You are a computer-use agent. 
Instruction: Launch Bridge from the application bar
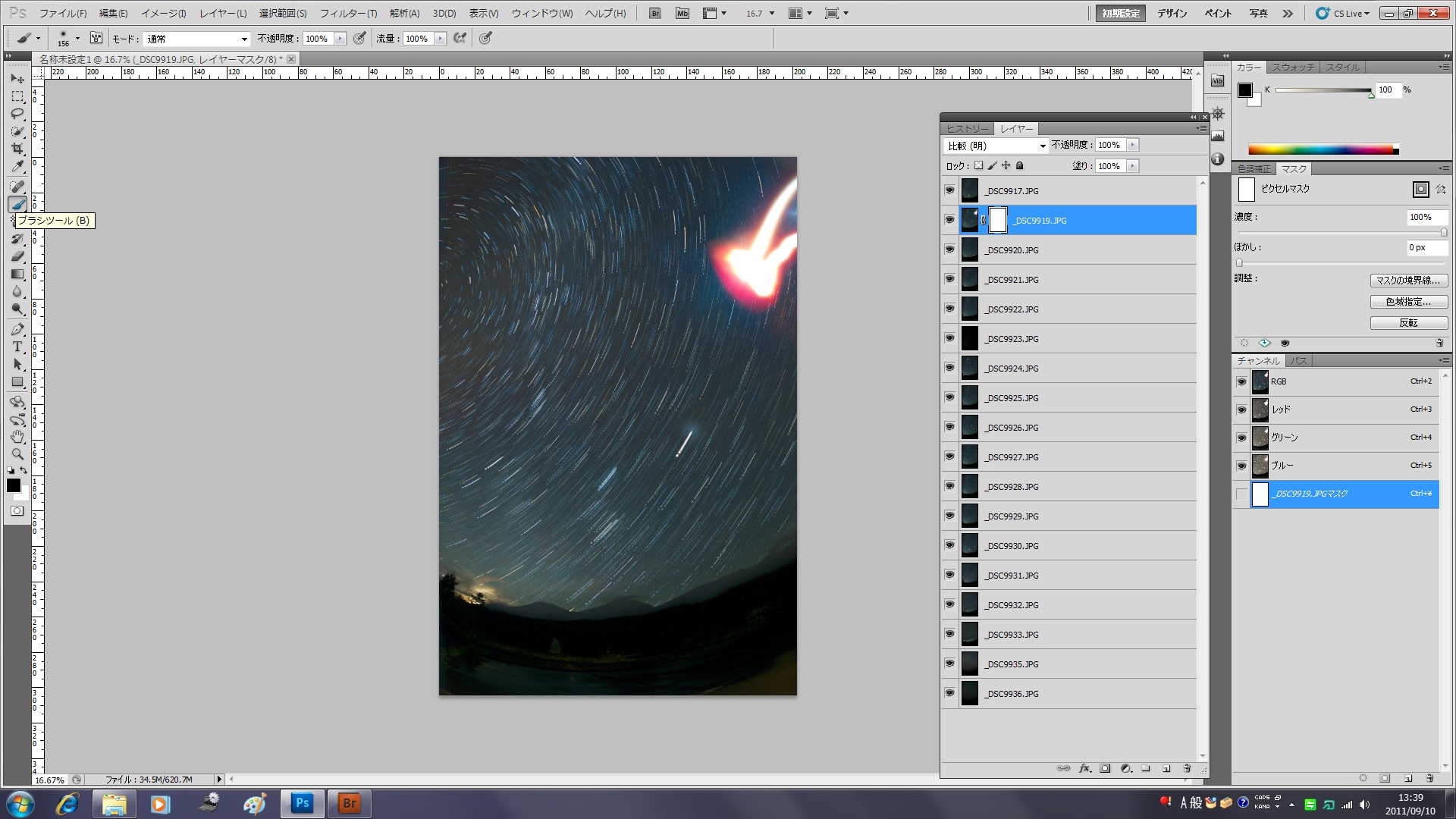[655, 14]
